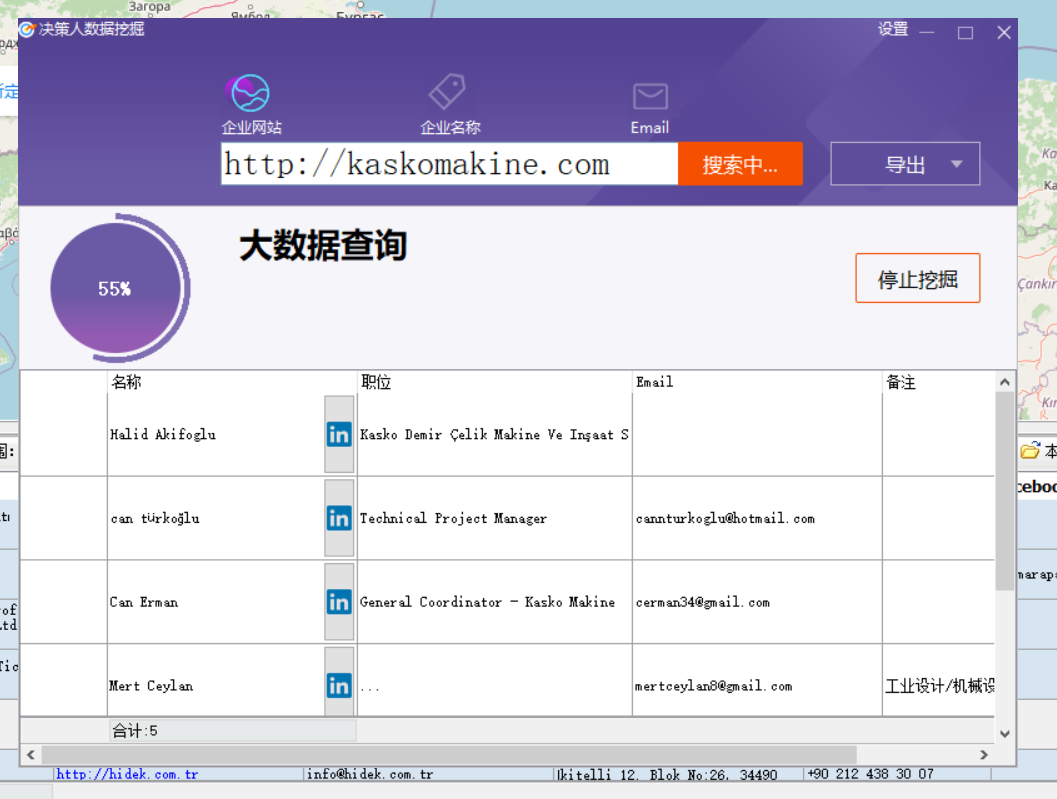Expand the 导出 dropdown arrow
The width and height of the screenshot is (1057, 799).
tap(957, 164)
